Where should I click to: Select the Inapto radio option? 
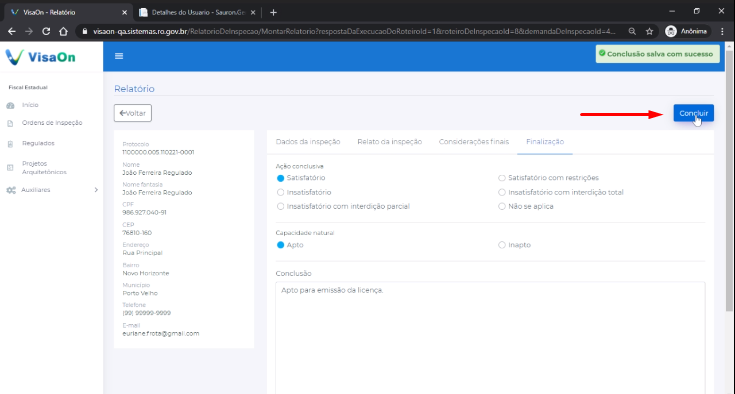click(502, 245)
